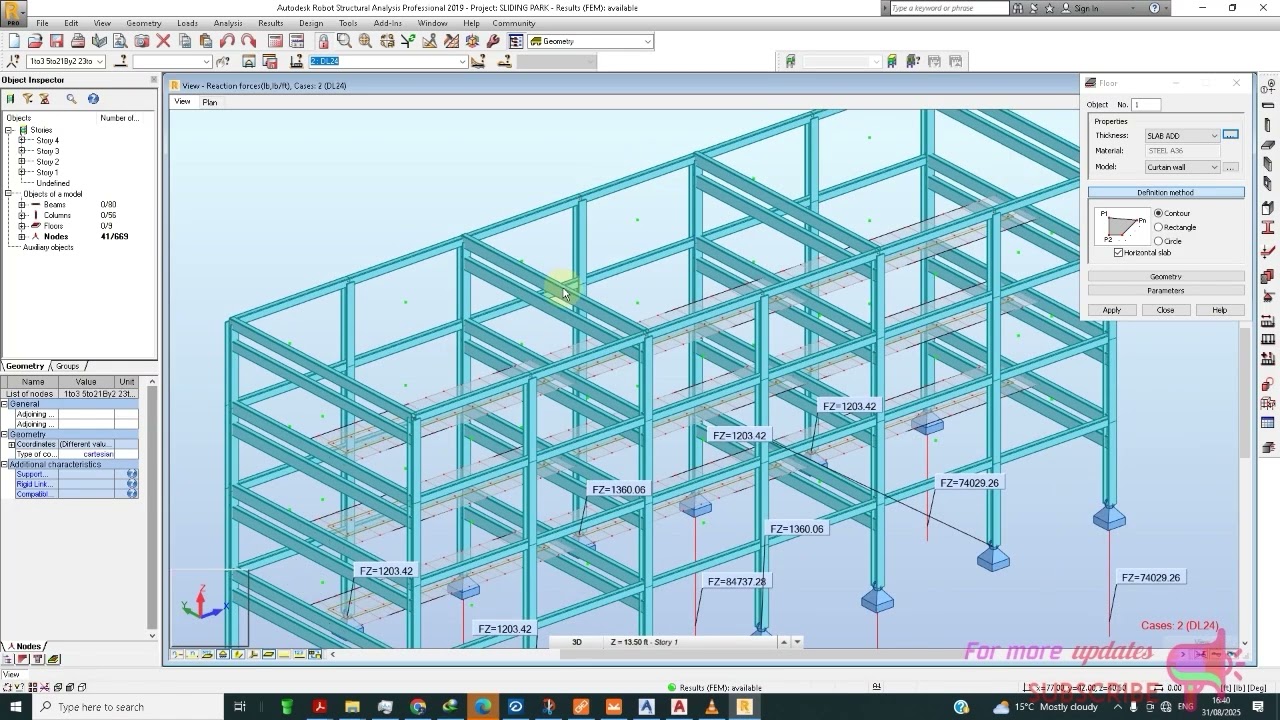Click the Print icon in toolbar
Screen dimensions: 1280x720
78,41
